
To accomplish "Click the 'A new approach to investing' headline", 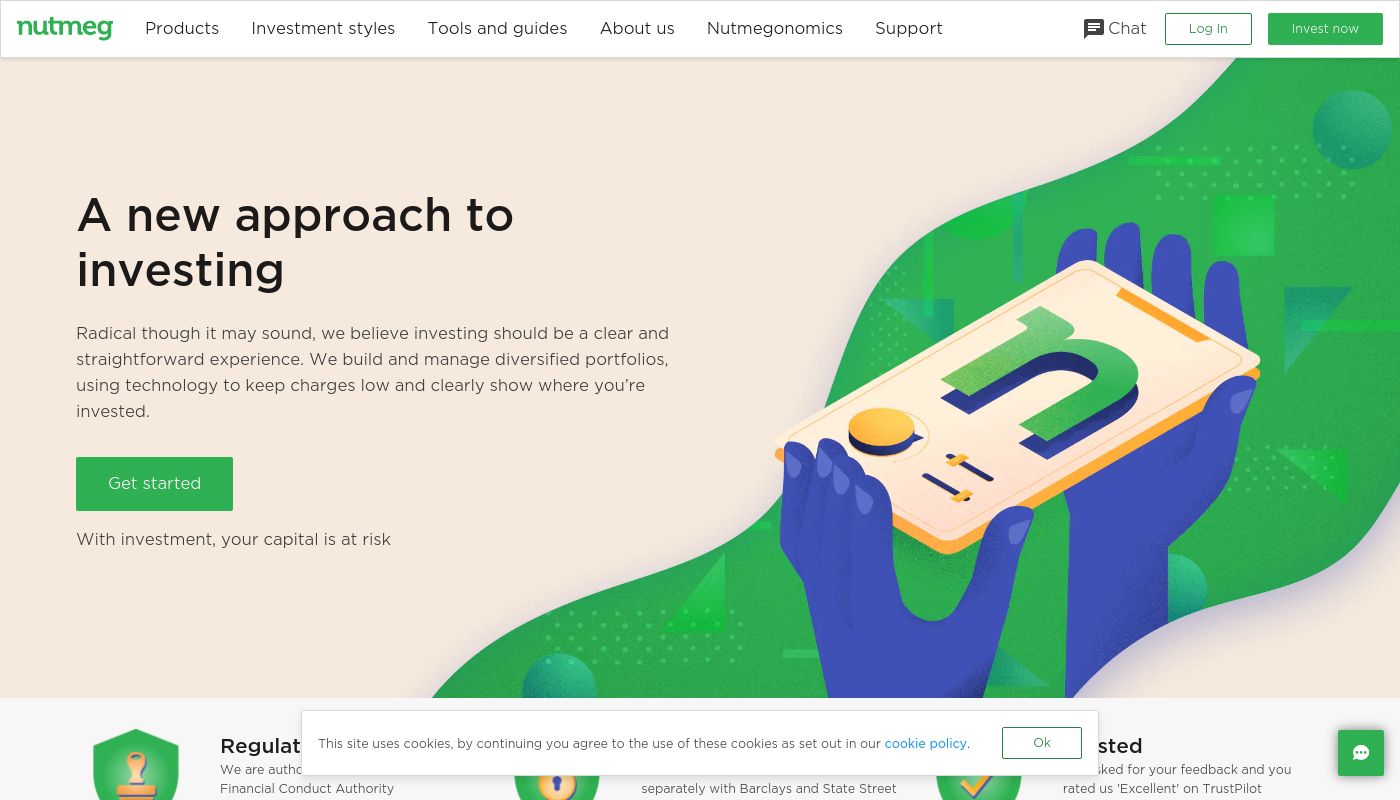I will [x=295, y=242].
